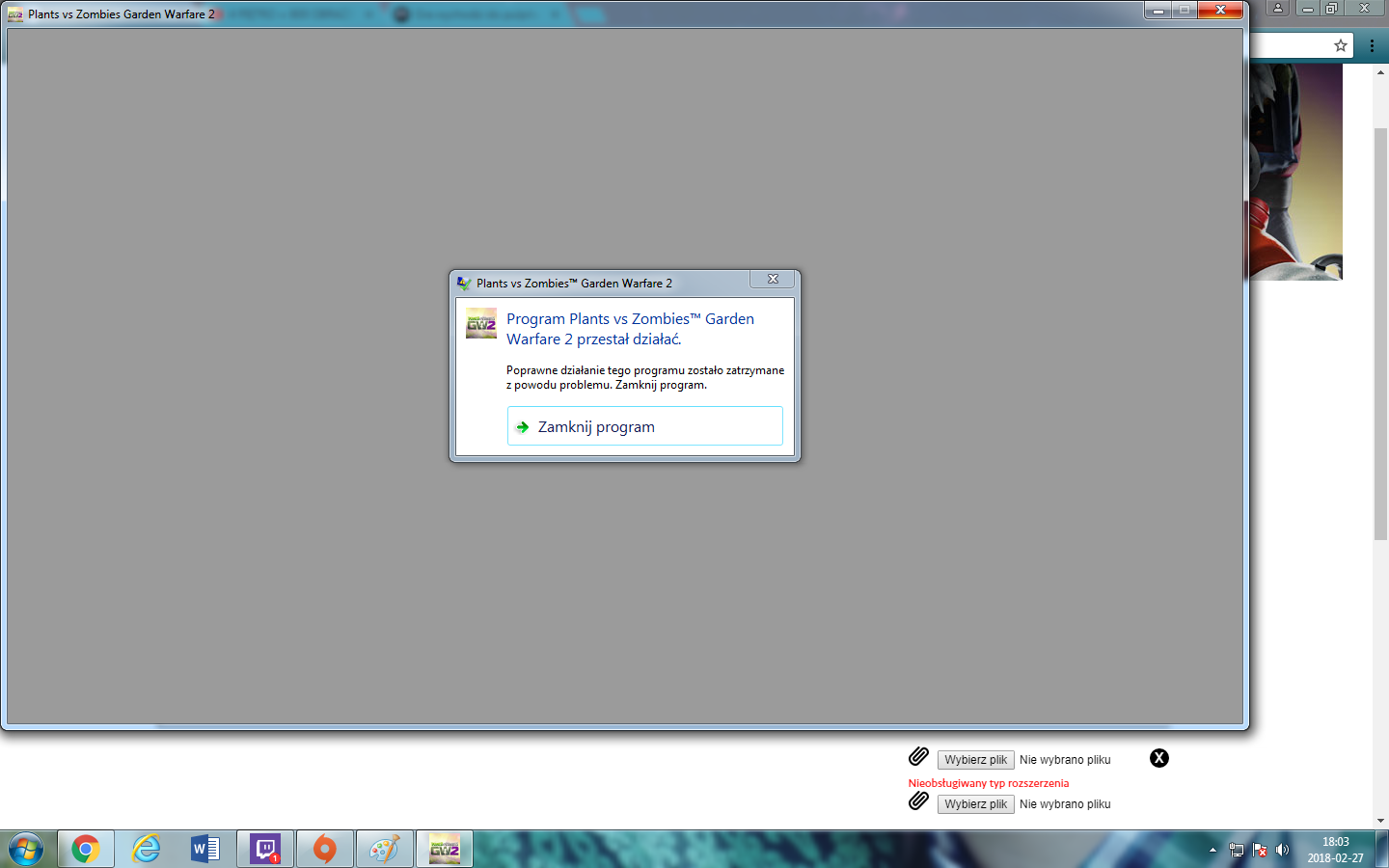Close the Garden Warfare 2 game window
This screenshot has width=1389, height=868.
[x=1220, y=10]
